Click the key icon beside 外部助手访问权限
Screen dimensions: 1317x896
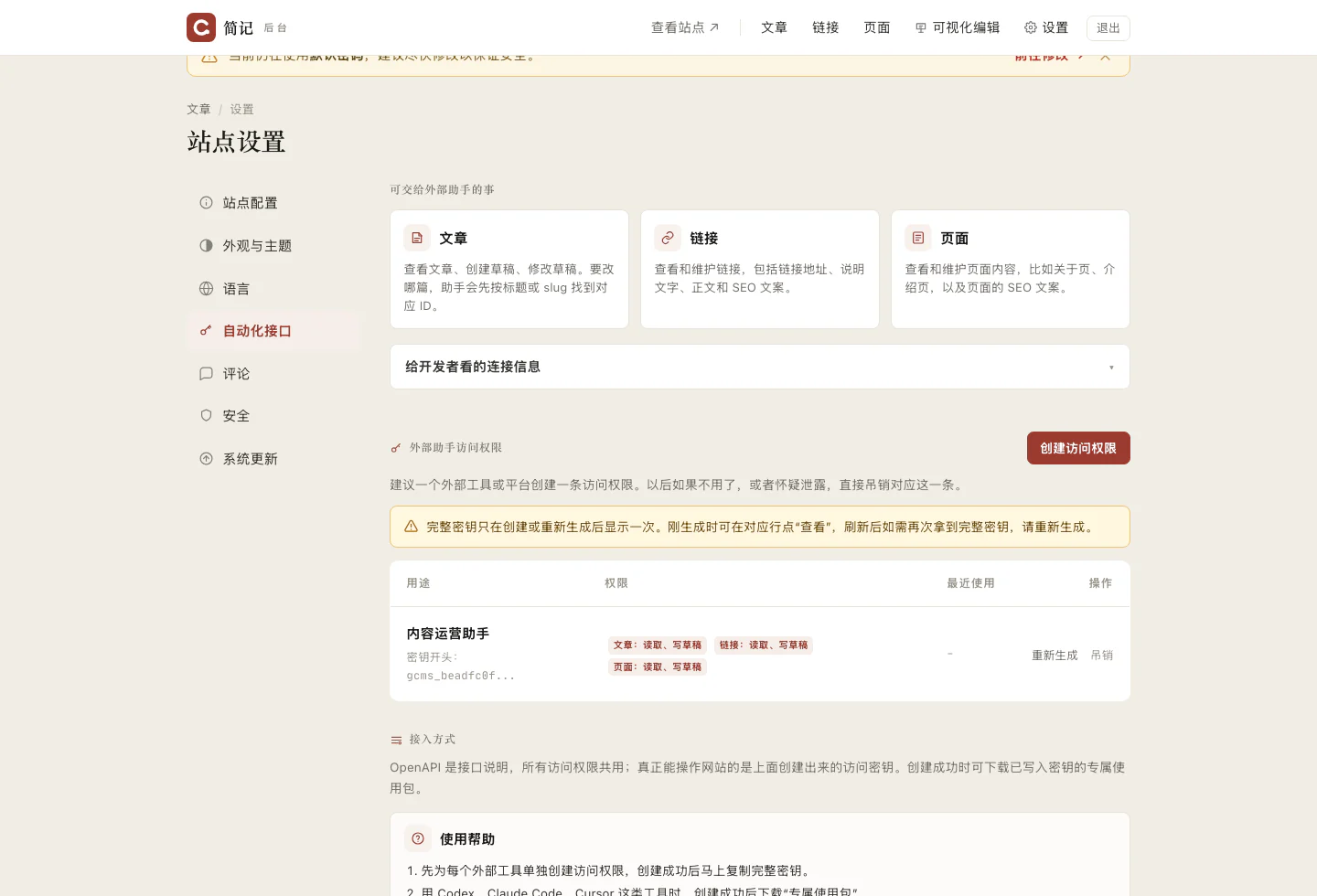tap(396, 448)
